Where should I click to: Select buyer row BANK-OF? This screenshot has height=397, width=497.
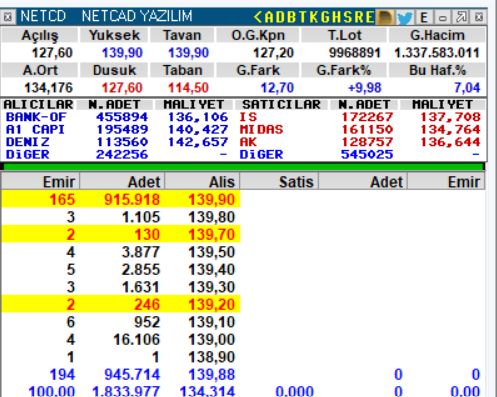(x=117, y=117)
